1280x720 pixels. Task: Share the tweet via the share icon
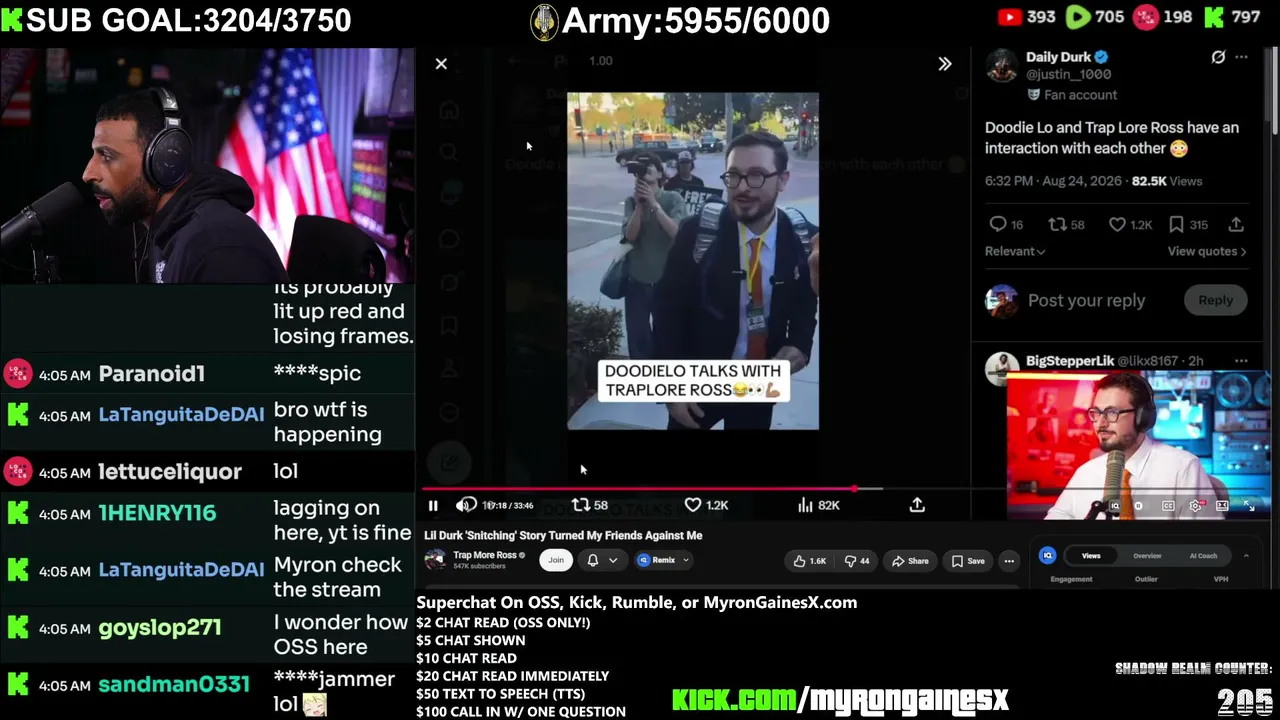pos(1236,225)
